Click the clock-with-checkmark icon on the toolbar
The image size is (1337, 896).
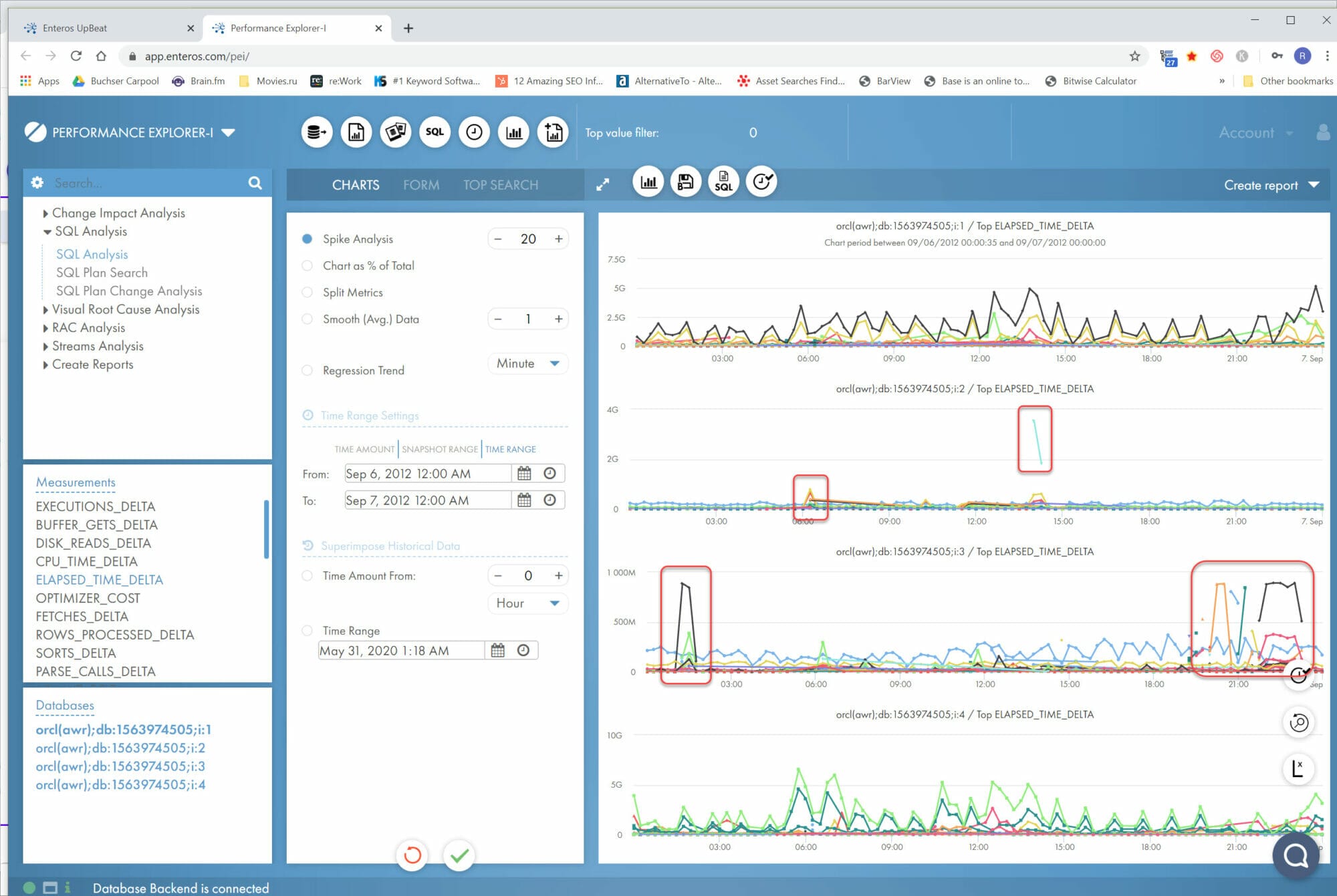pos(761,181)
